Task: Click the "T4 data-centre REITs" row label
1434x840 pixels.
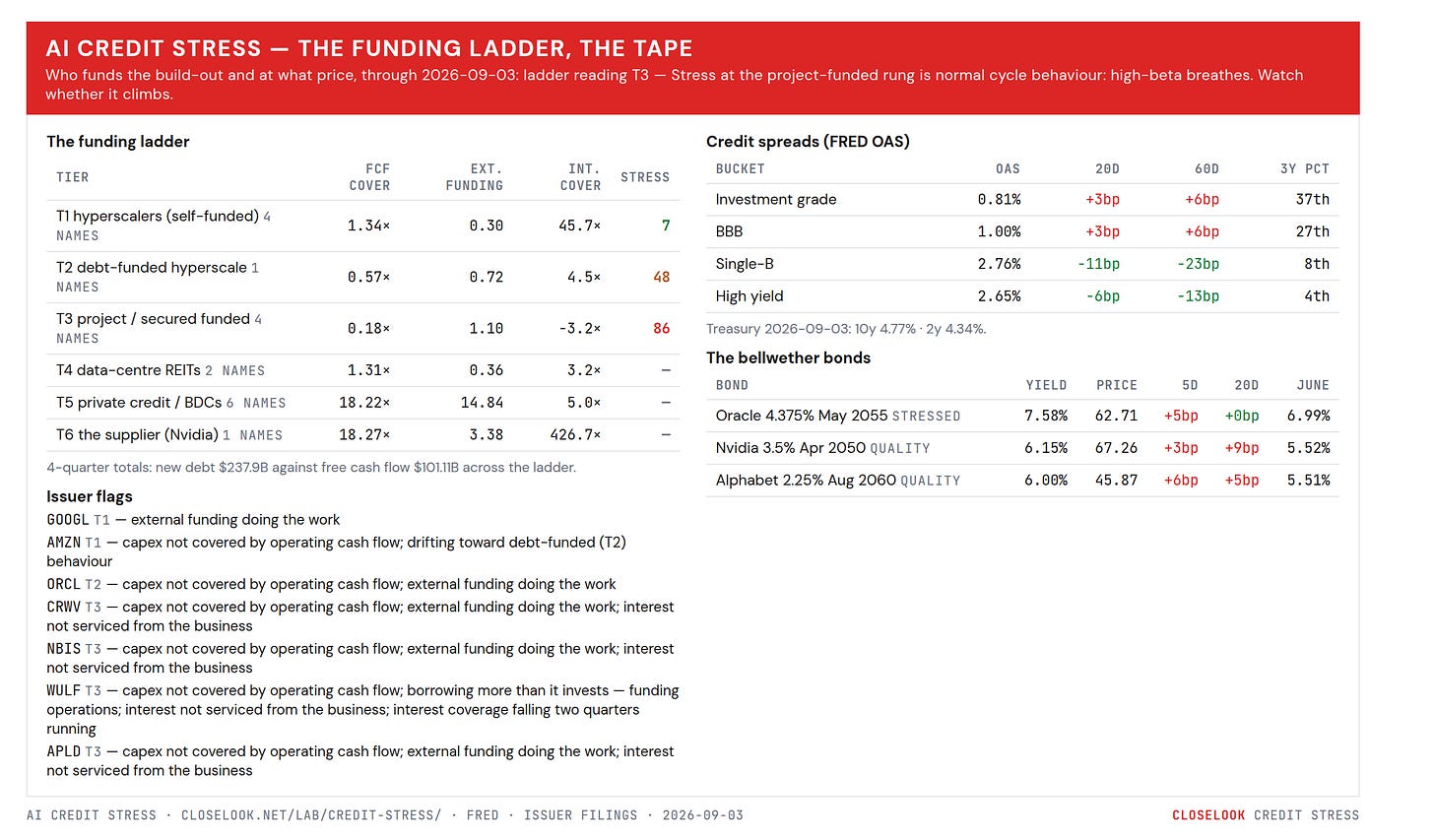Action: [128, 371]
